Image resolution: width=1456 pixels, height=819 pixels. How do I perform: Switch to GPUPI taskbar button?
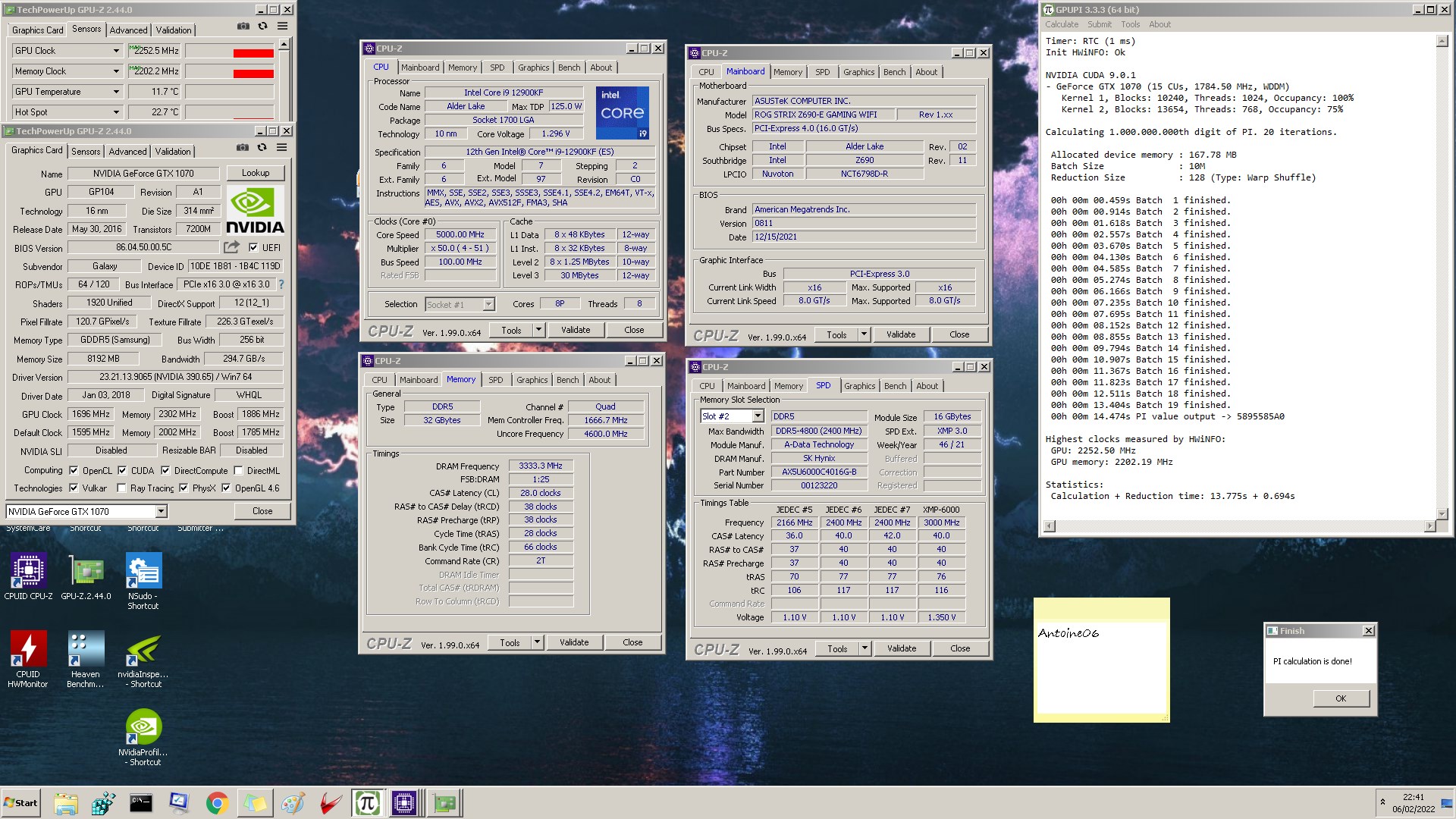coord(368,803)
